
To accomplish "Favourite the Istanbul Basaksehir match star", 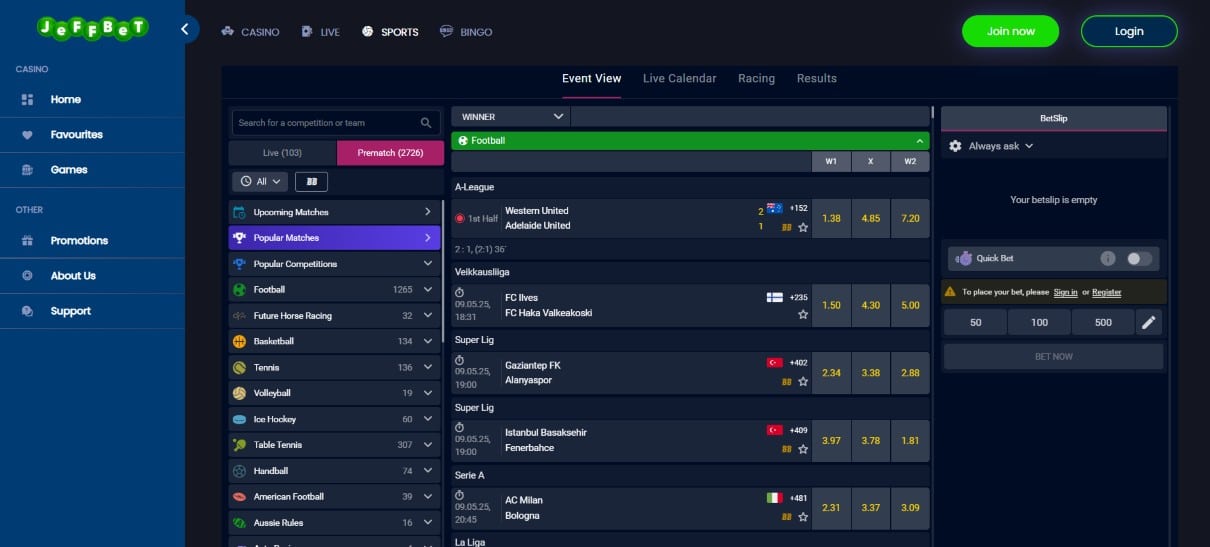I will [x=802, y=449].
